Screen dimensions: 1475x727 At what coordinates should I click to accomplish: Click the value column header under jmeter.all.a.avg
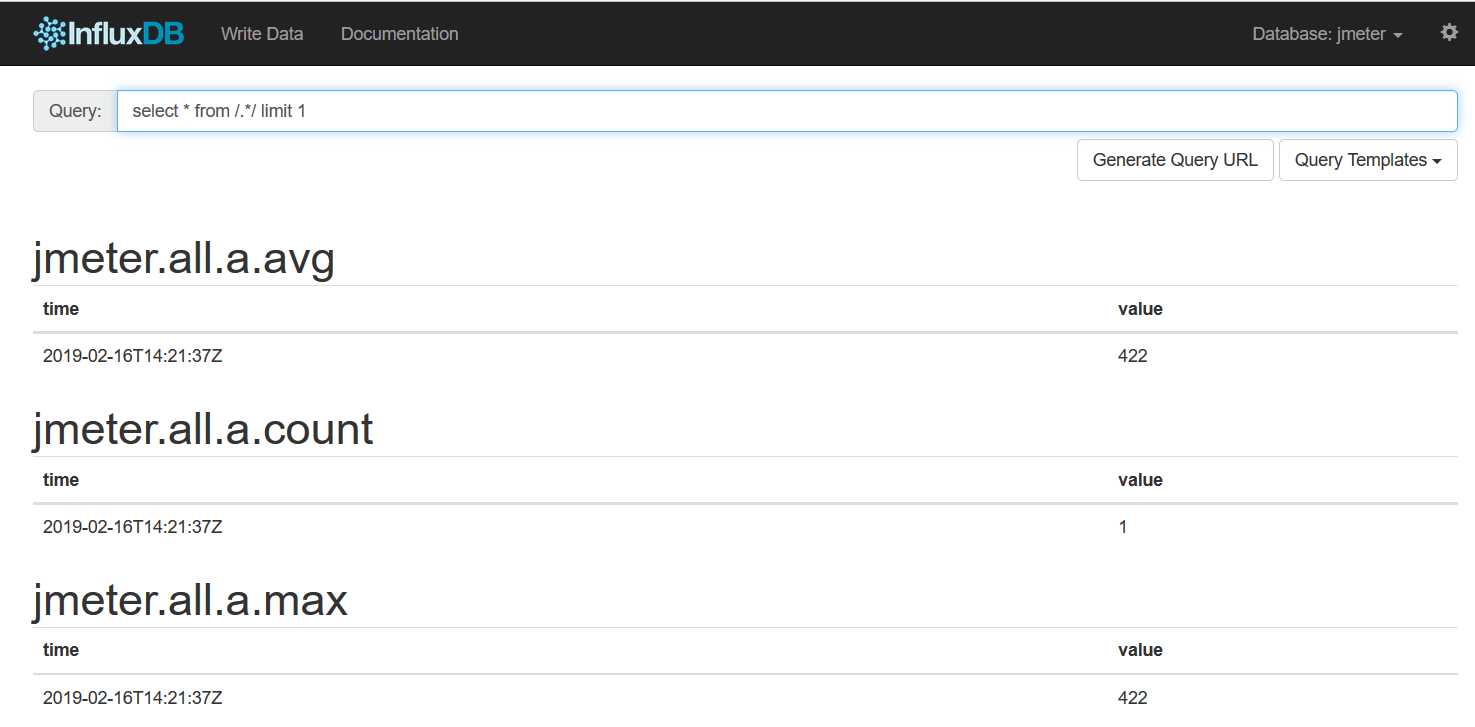point(1140,309)
